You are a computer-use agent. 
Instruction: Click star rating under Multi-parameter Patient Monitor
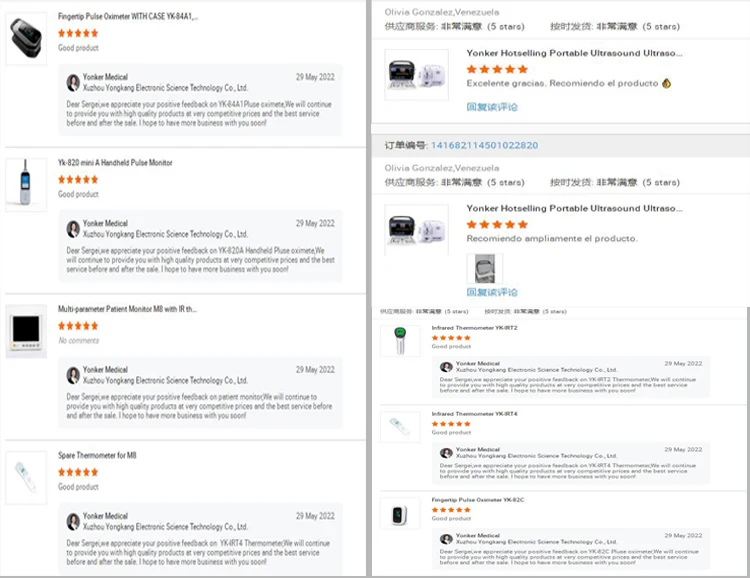tap(78, 326)
